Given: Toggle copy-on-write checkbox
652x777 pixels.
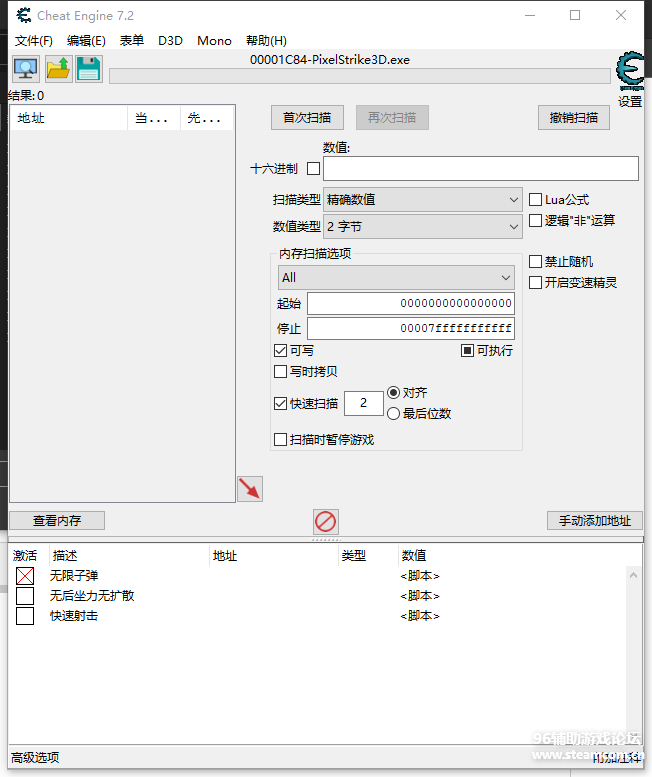Looking at the screenshot, I should pyautogui.click(x=280, y=372).
